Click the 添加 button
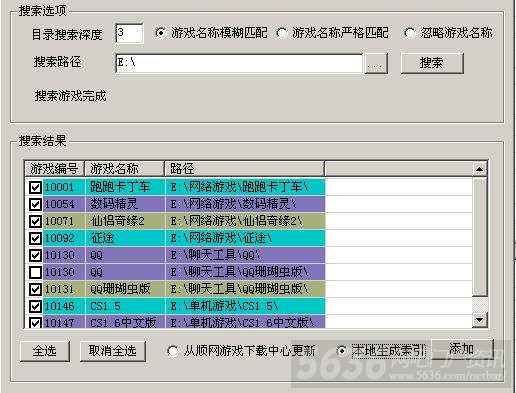Image resolution: width=516 pixels, height=393 pixels. pos(462,349)
